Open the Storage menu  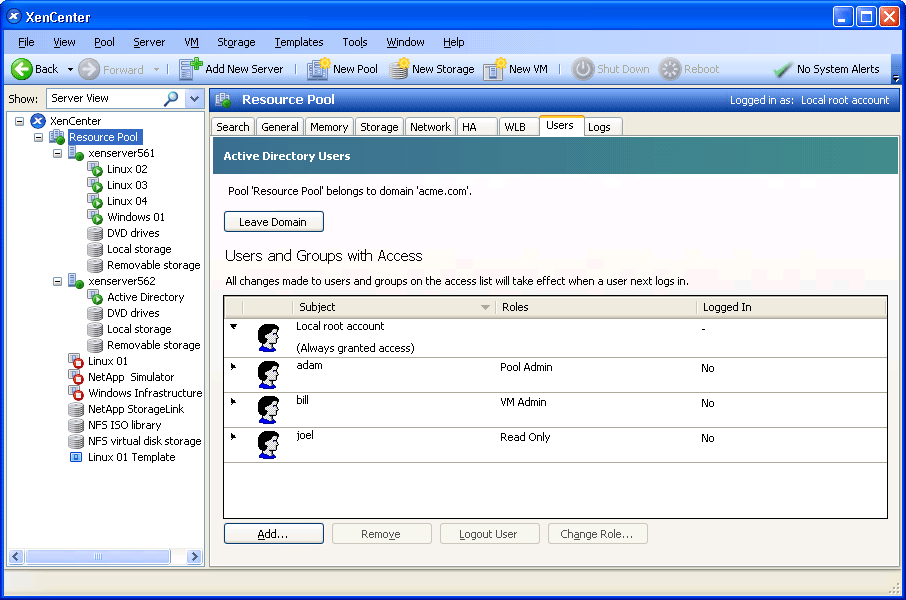236,42
